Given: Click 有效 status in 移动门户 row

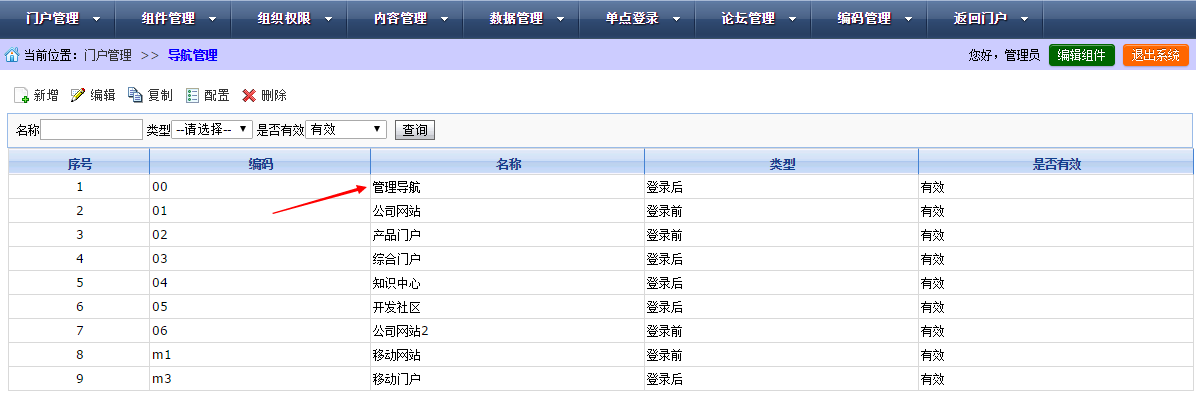Looking at the screenshot, I should (933, 379).
